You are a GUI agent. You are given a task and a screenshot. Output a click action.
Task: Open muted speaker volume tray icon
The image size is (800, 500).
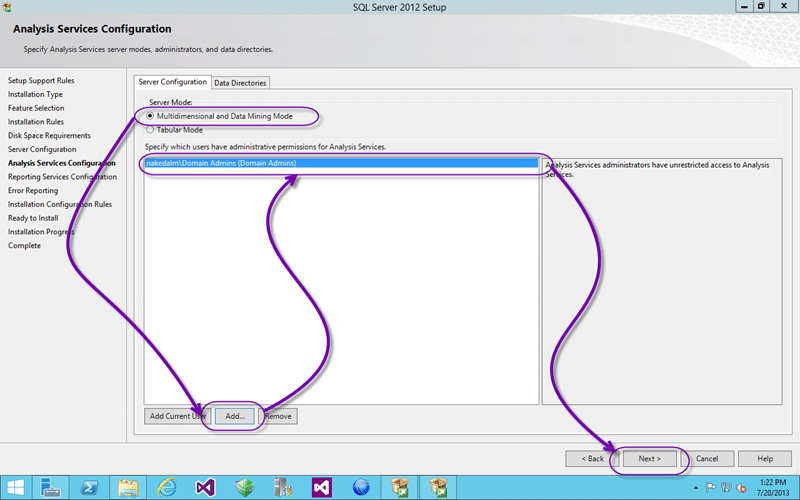point(741,488)
